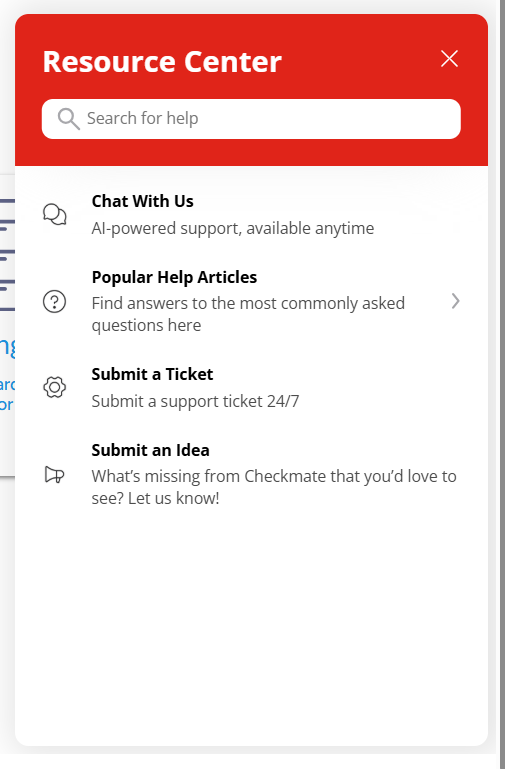
Task: Click the question mark help icon
Action: (x=54, y=301)
